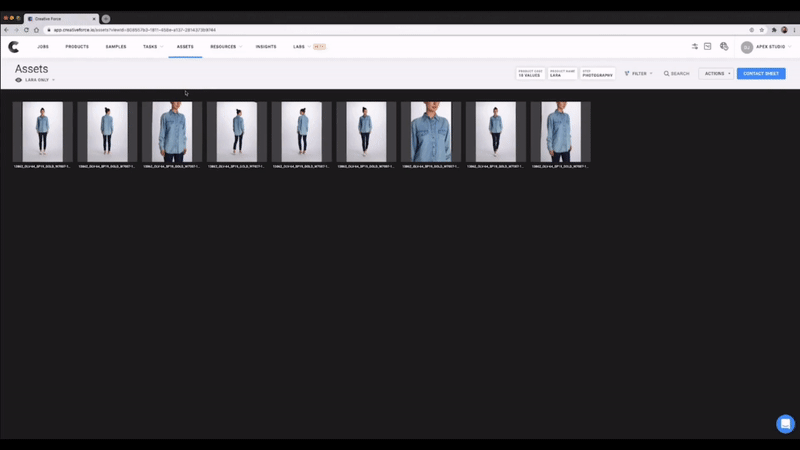Click the Contact Sheet button
Screen dimensions: 800x450
point(761,74)
